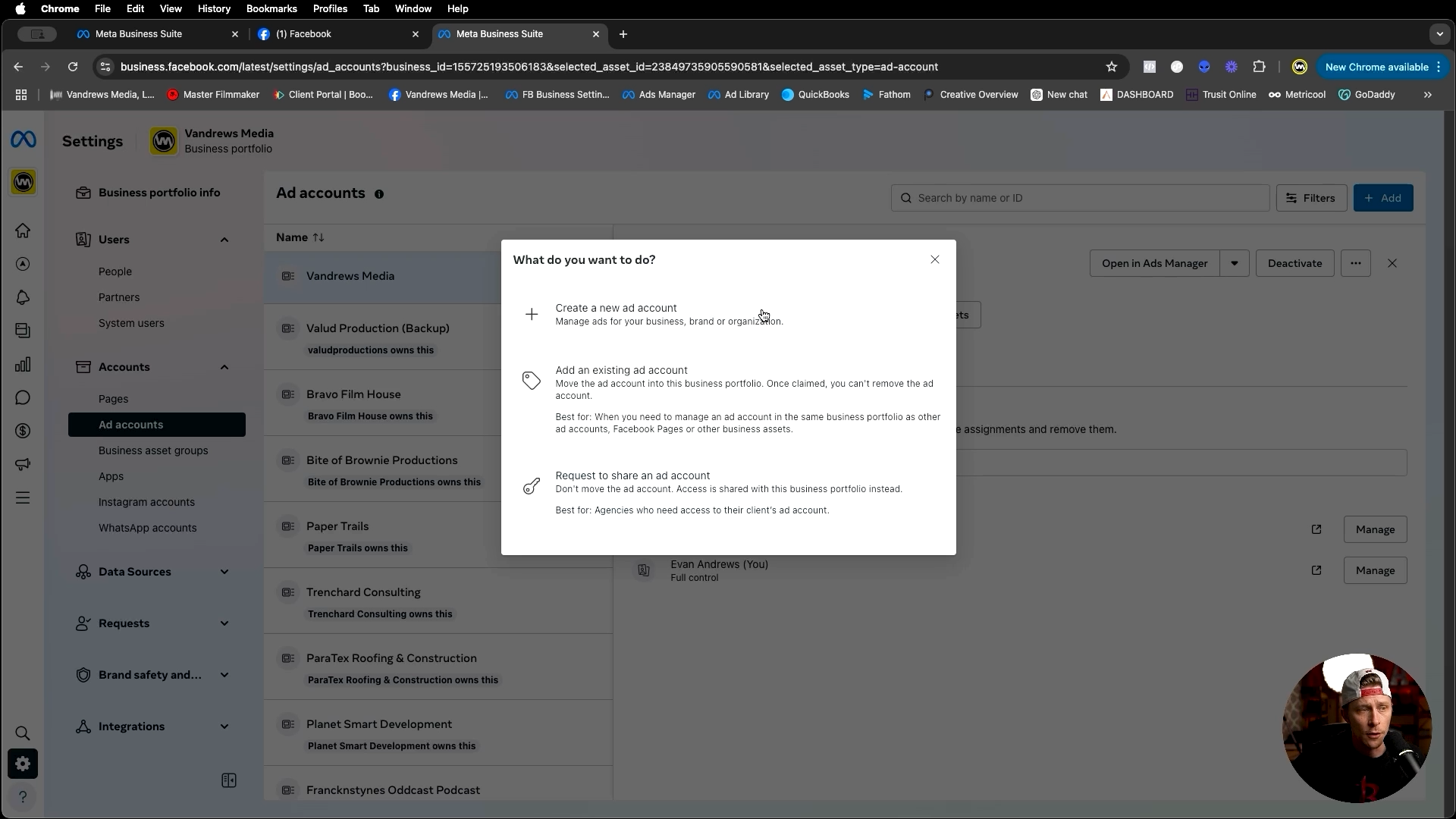This screenshot has height=819, width=1456.
Task: Close the 'What do you want to do?' dialog
Action: point(935,259)
